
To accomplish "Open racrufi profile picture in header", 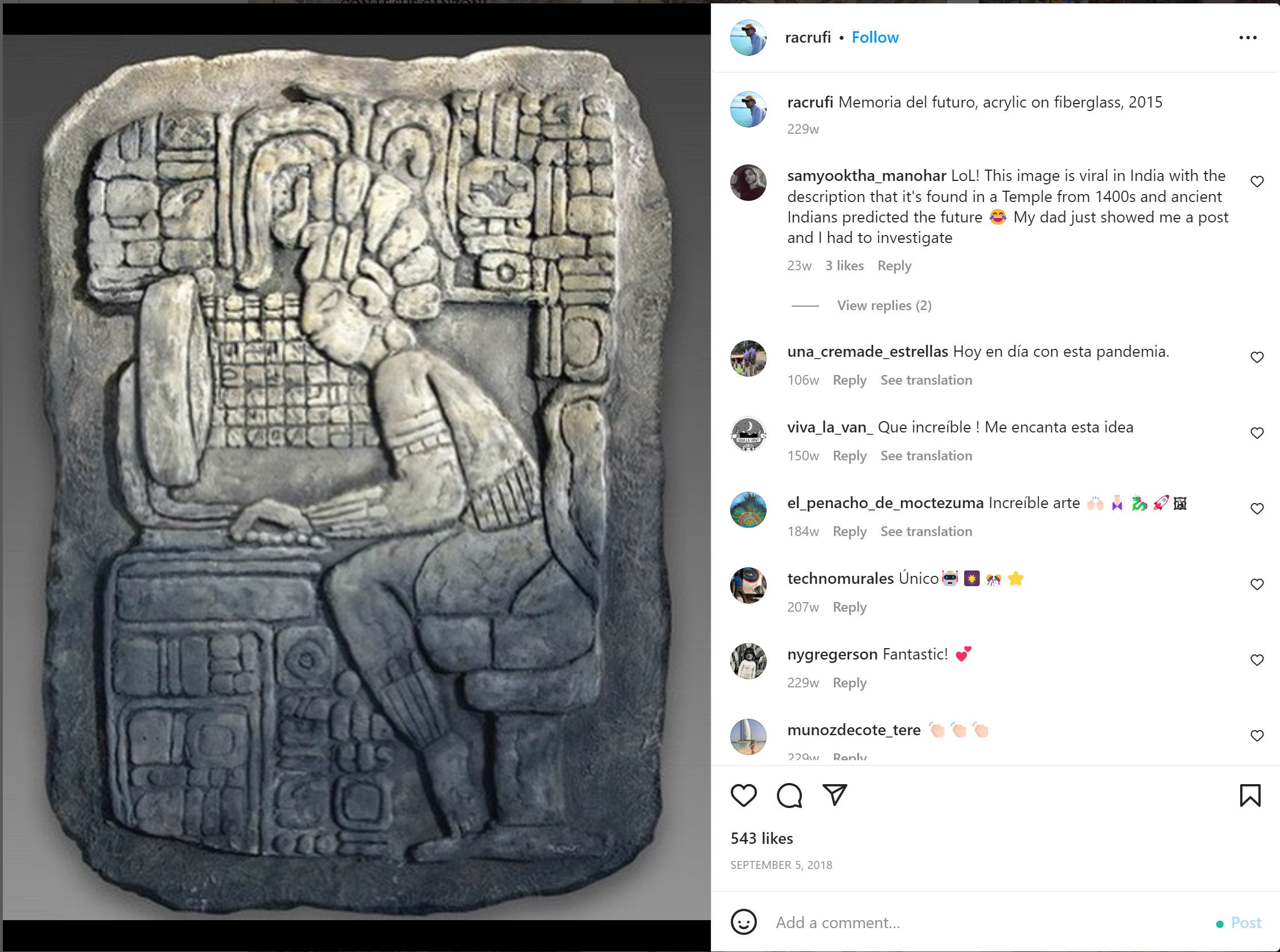I will click(x=748, y=38).
